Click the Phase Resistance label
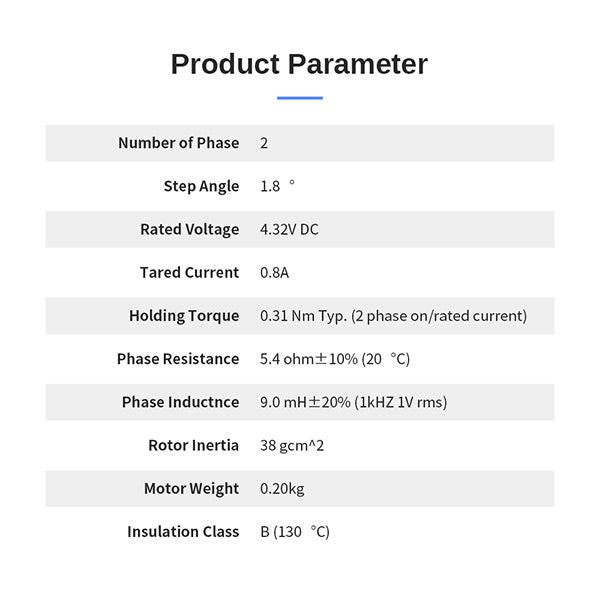 (178, 359)
